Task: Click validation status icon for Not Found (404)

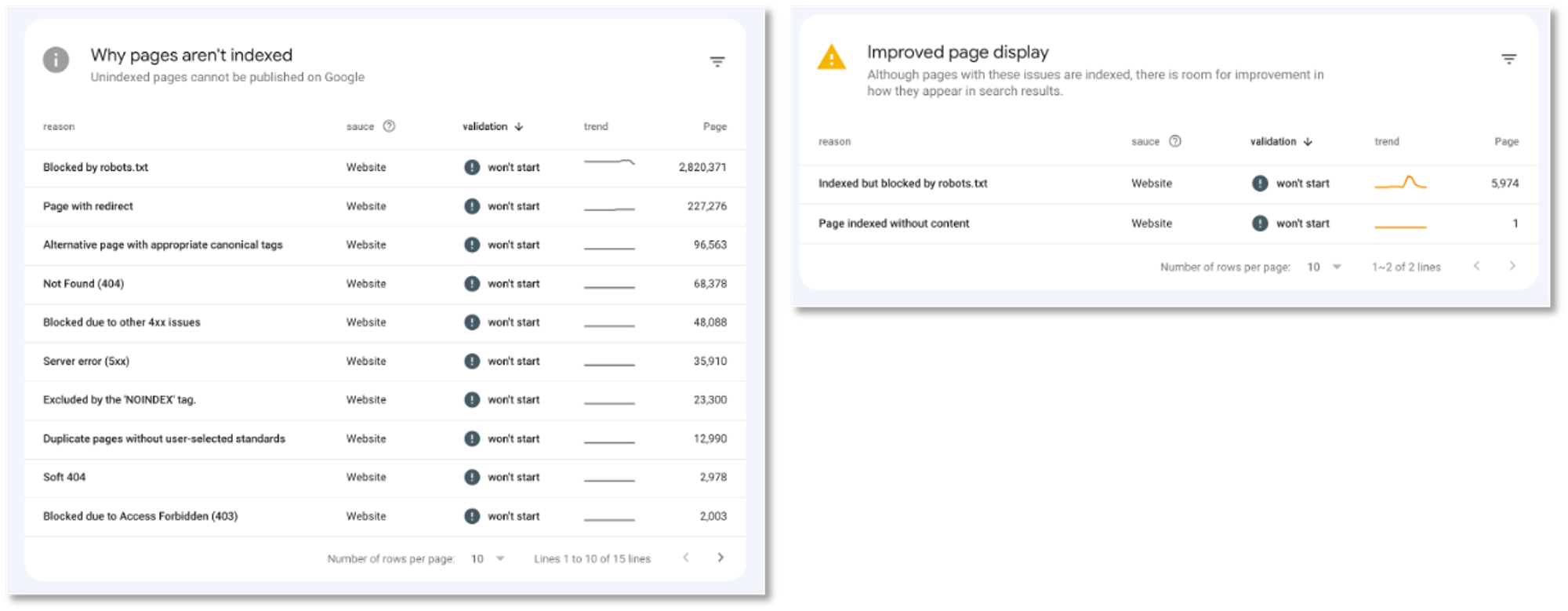Action: coord(472,284)
